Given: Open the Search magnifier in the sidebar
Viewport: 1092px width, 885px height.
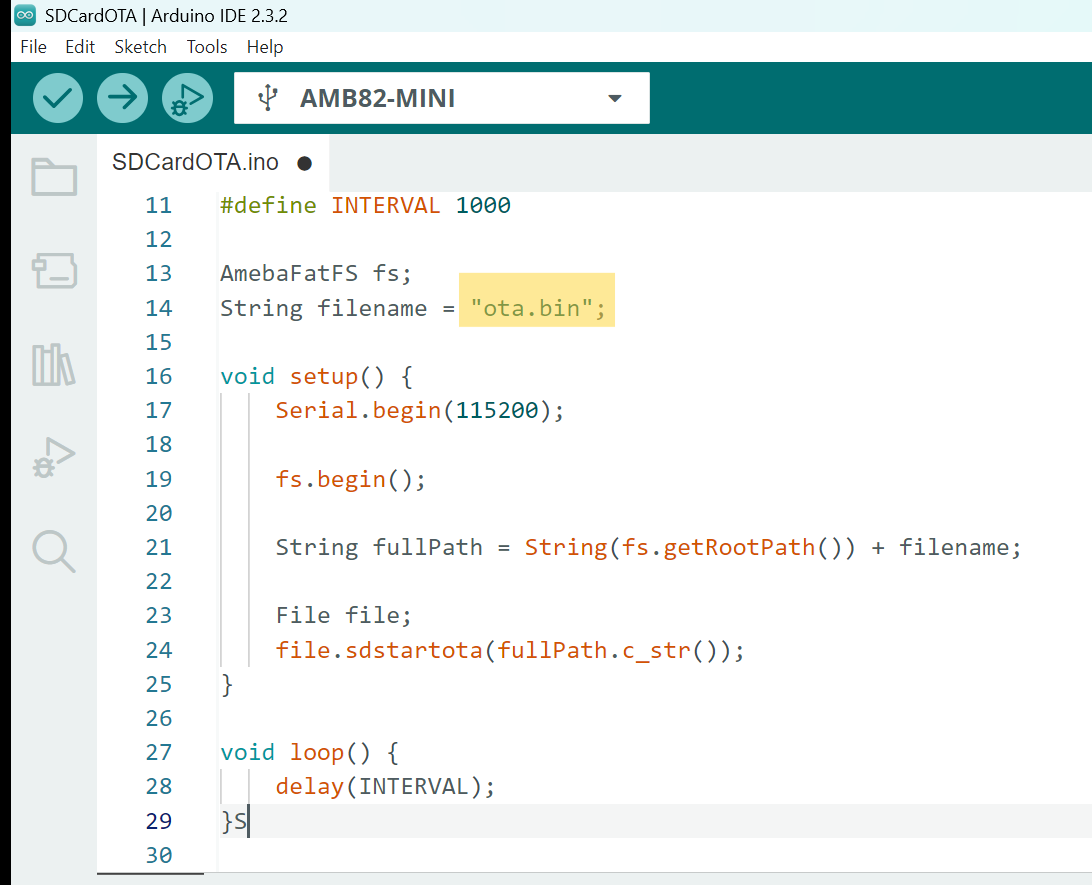Looking at the screenshot, I should 54,551.
